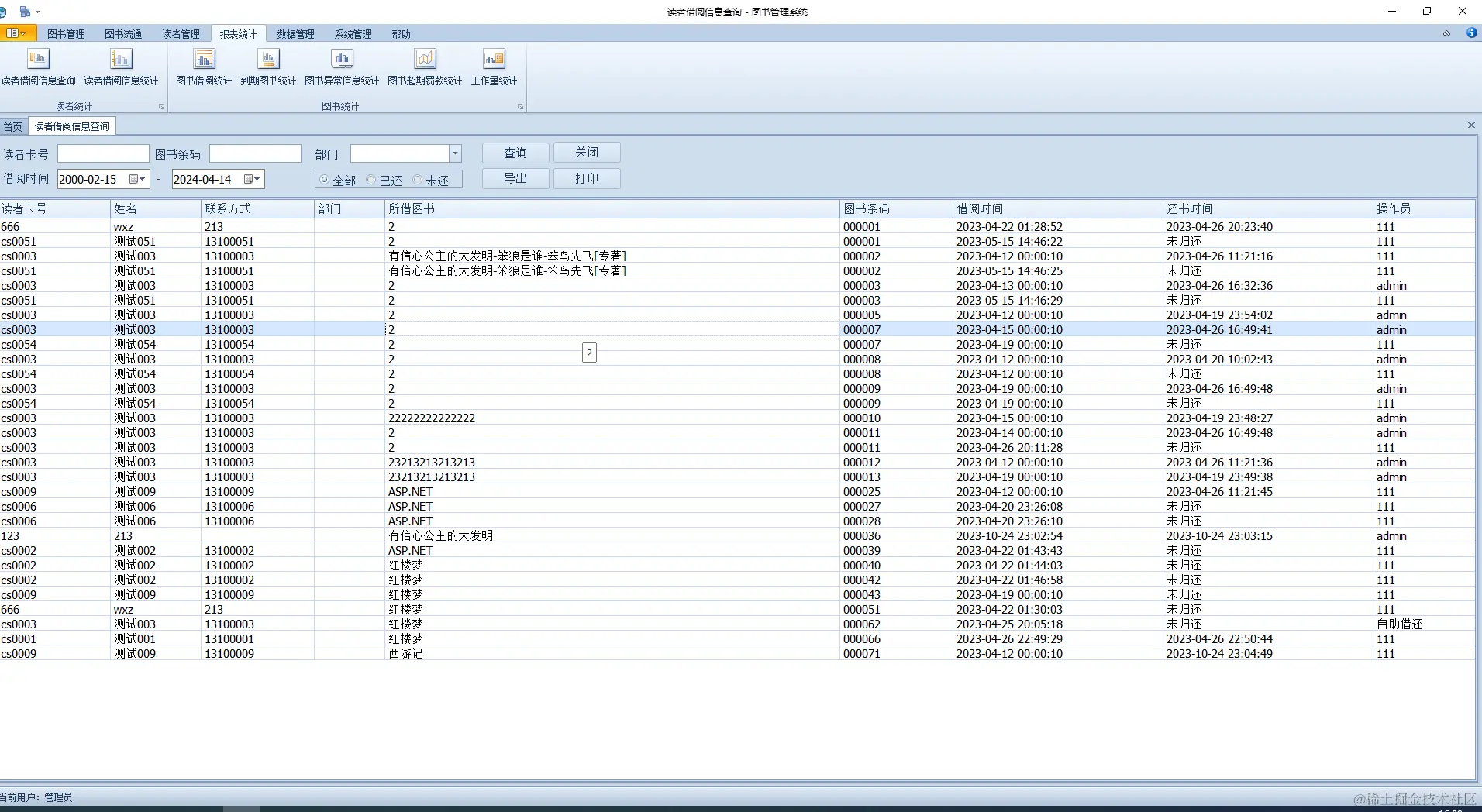Viewport: 1482px width, 812px height.
Task: Open the orange application menu button
Action: click(x=17, y=33)
